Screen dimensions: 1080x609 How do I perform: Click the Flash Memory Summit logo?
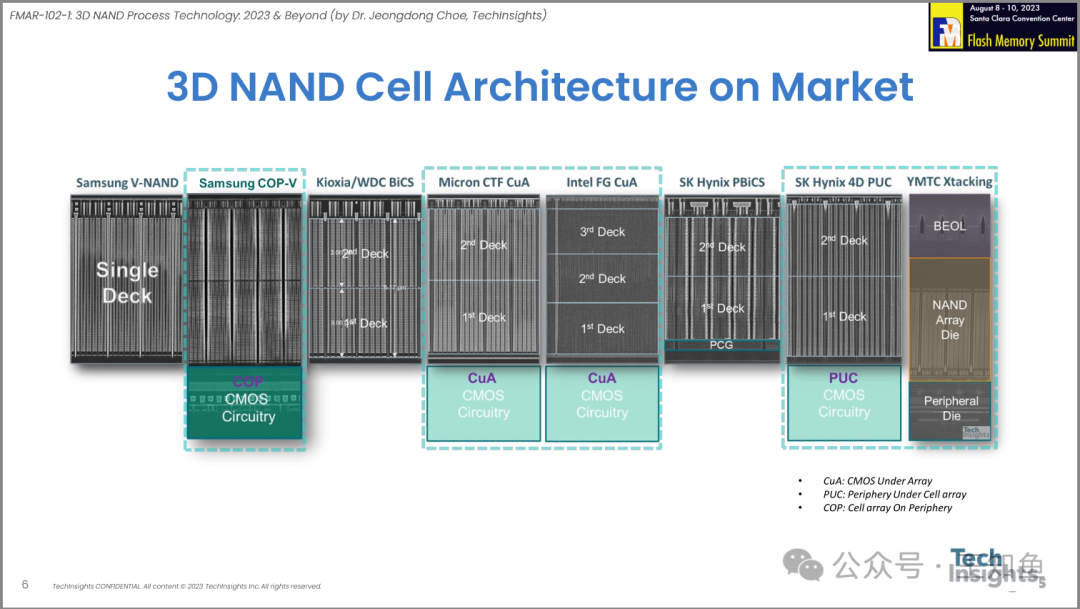[1002, 27]
